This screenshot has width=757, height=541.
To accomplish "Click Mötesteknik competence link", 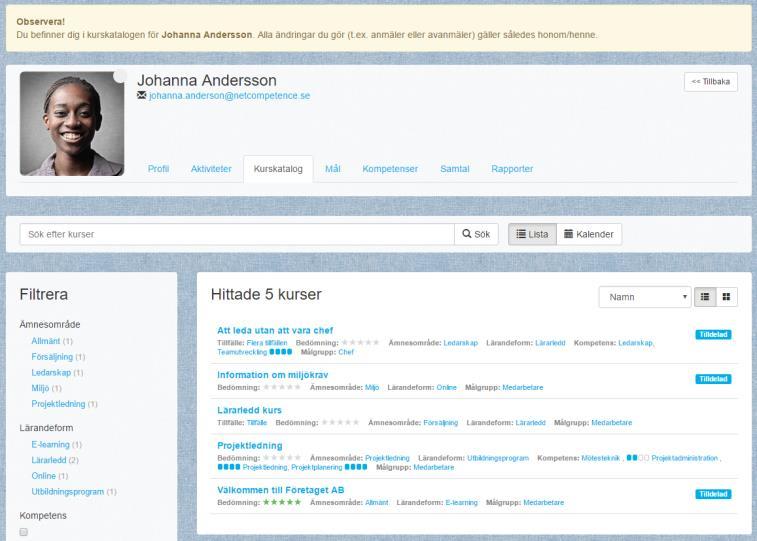I will [601, 458].
